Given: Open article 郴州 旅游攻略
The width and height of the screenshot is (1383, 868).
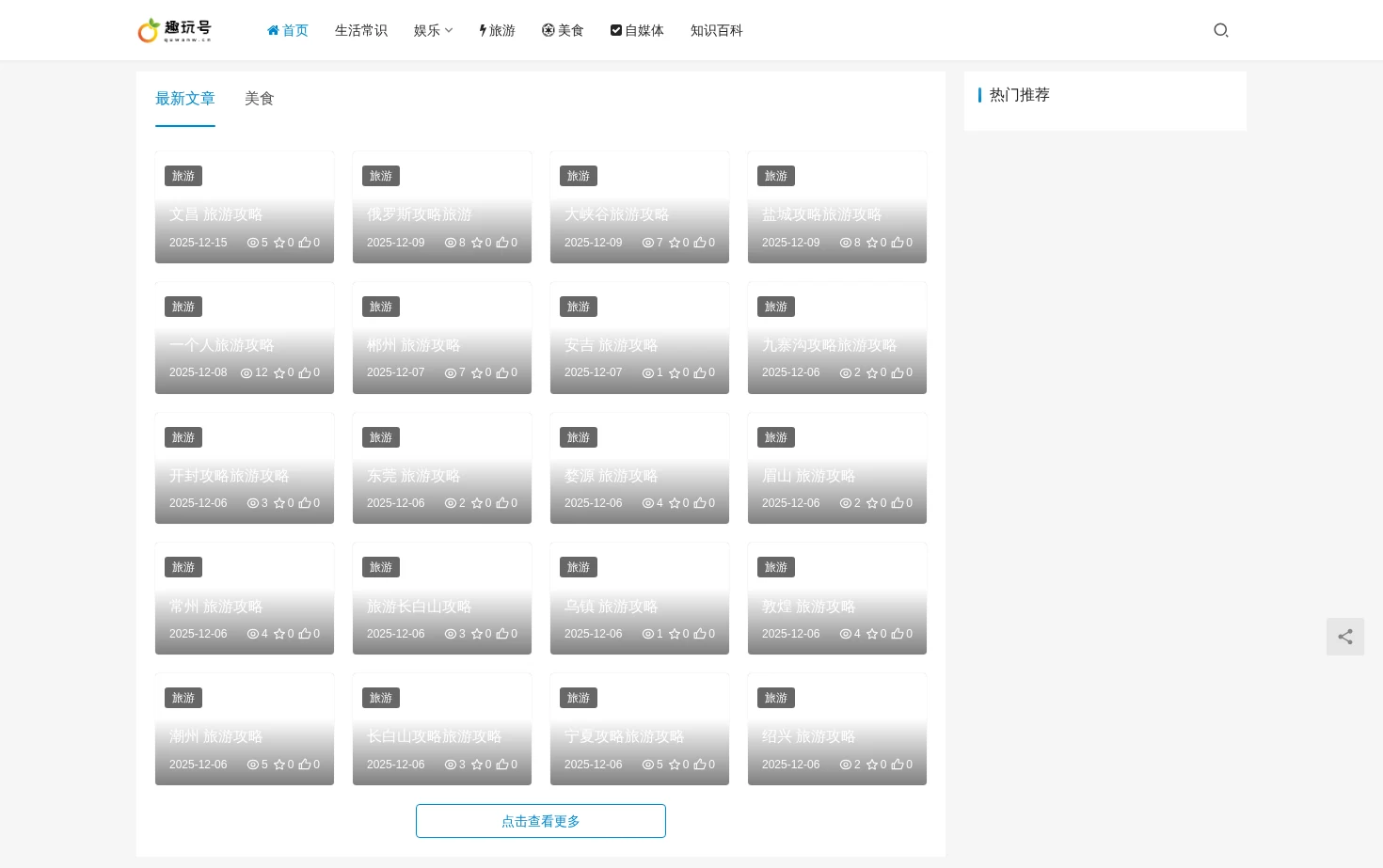Looking at the screenshot, I should coord(413,346).
